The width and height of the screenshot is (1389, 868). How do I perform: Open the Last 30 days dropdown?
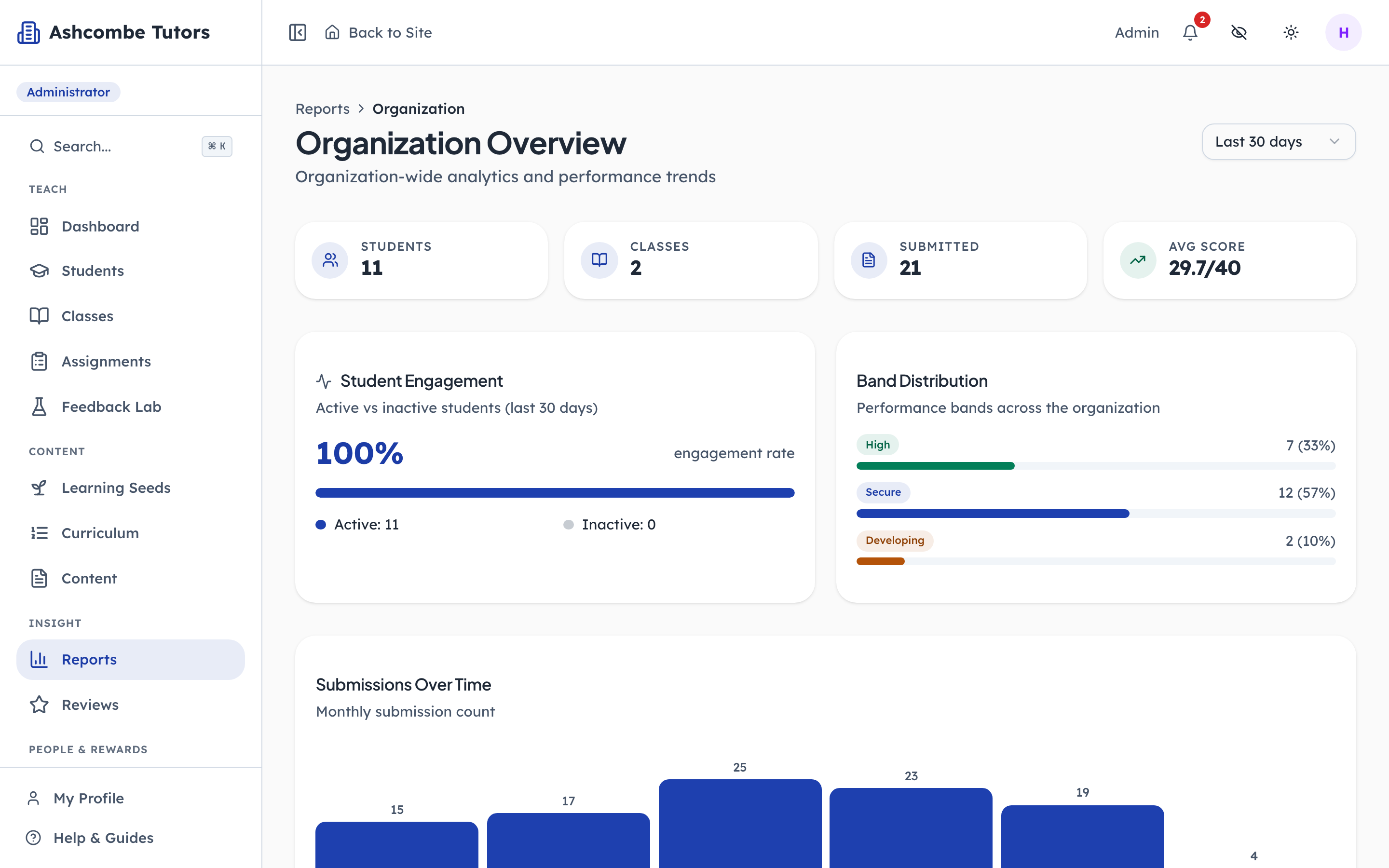coord(1279,142)
